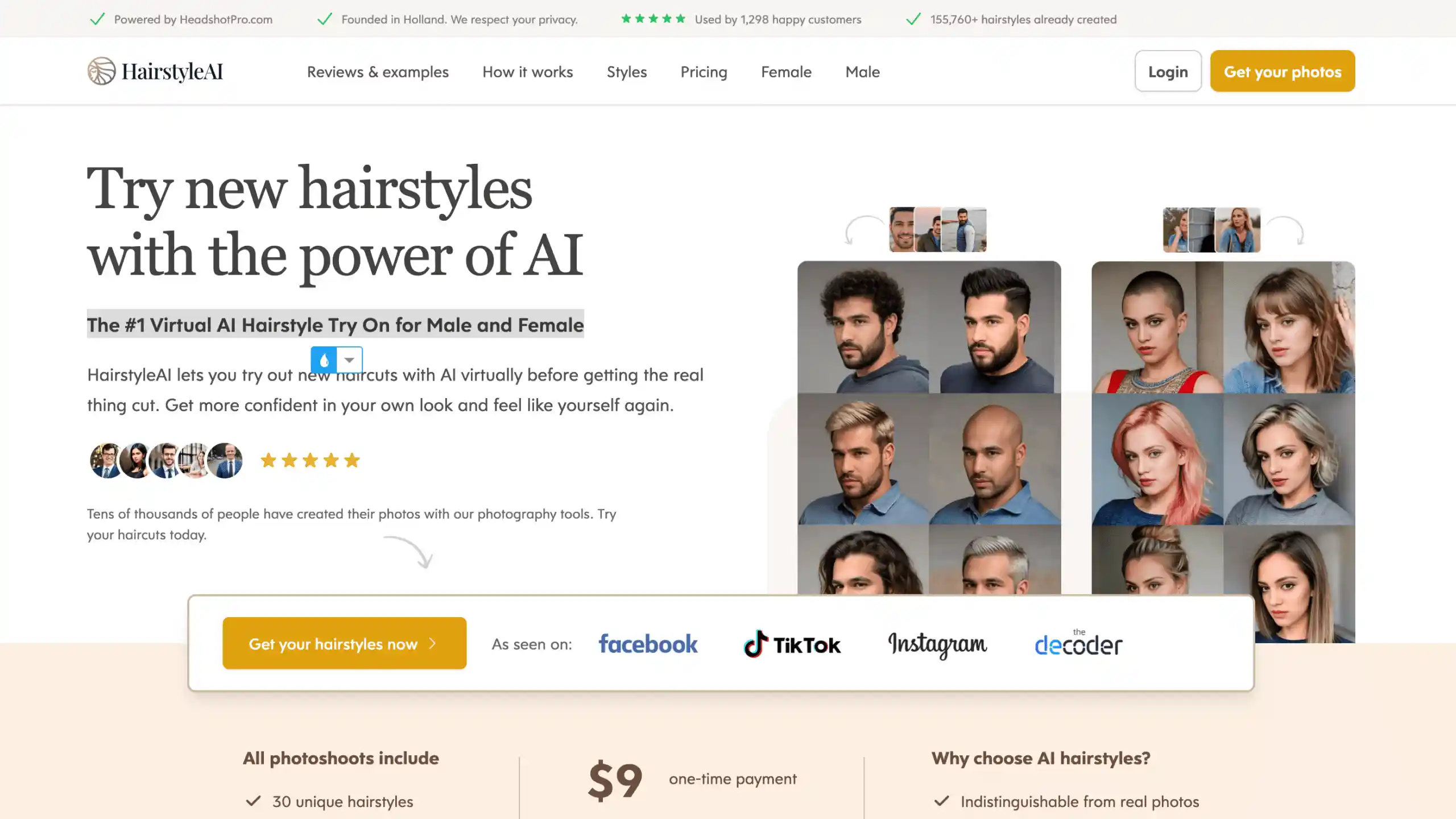Go to the Pricing page
This screenshot has height=819, width=1456.
(704, 72)
